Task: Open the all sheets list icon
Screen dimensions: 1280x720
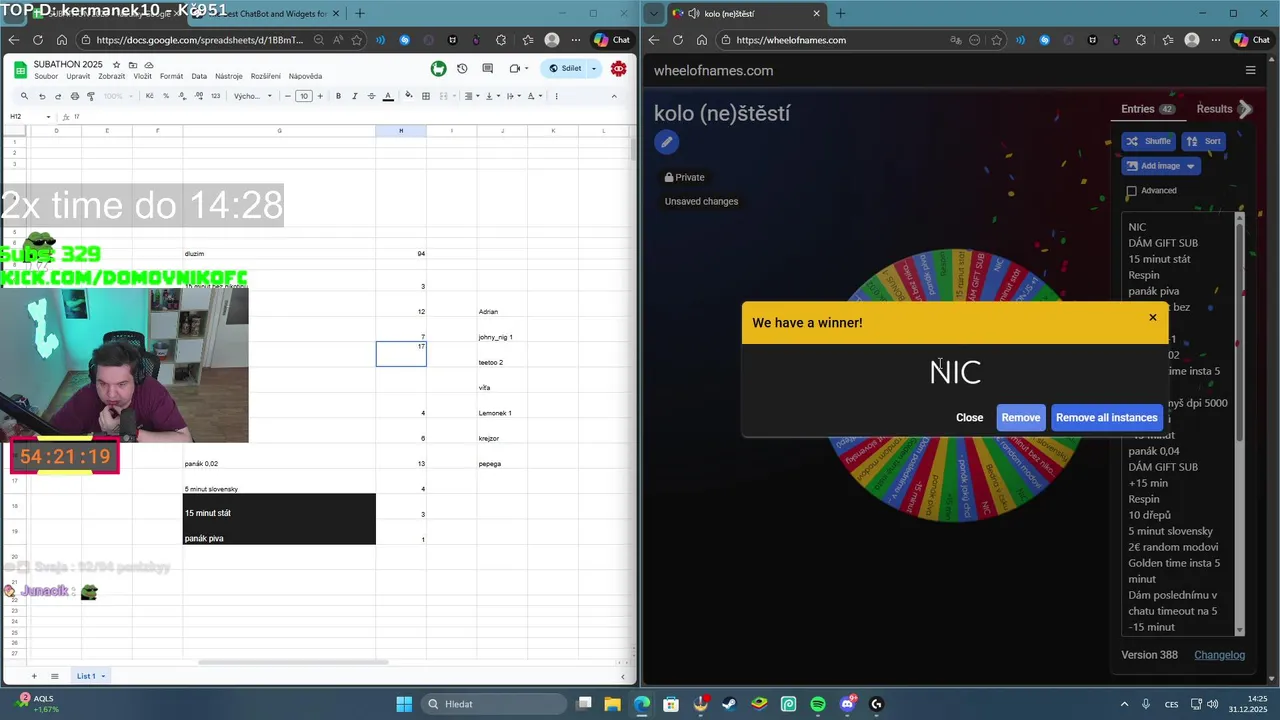Action: (55, 676)
